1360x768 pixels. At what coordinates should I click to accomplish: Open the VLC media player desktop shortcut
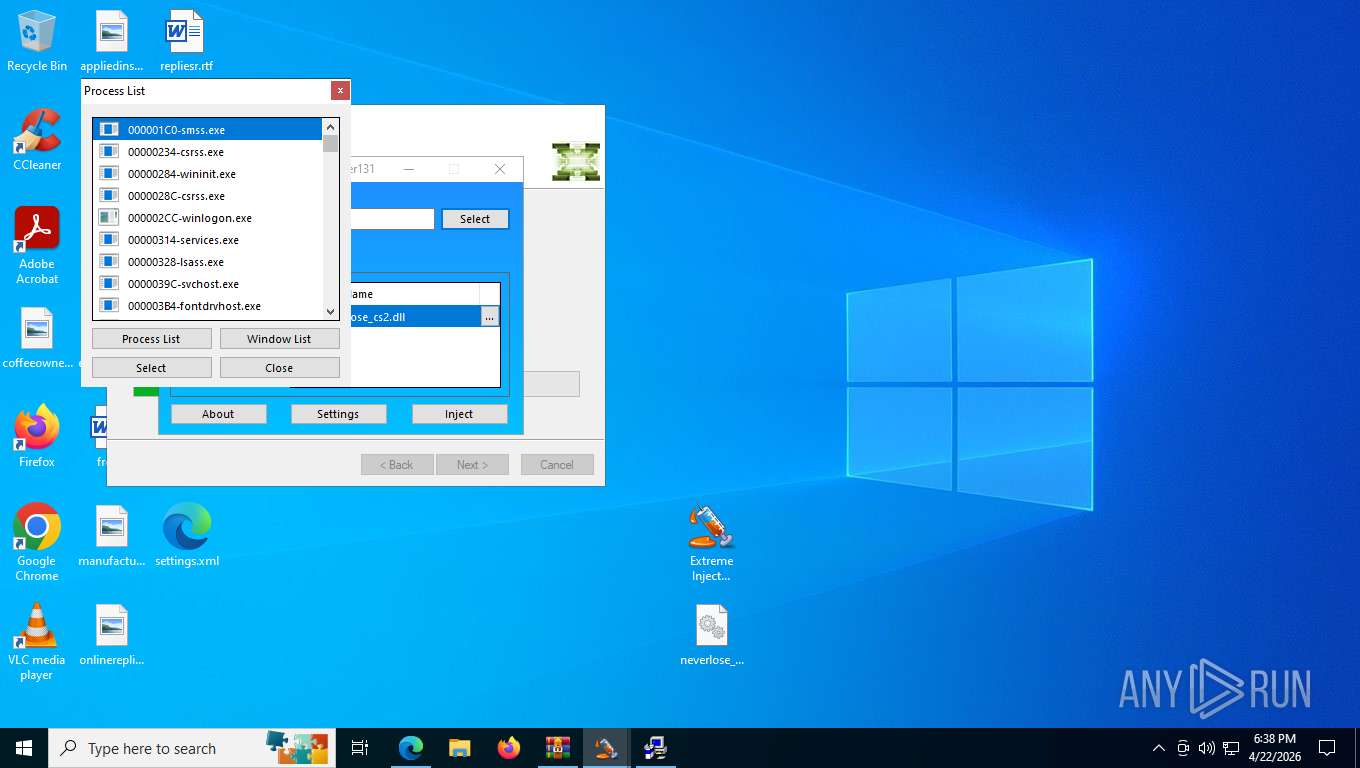point(37,642)
